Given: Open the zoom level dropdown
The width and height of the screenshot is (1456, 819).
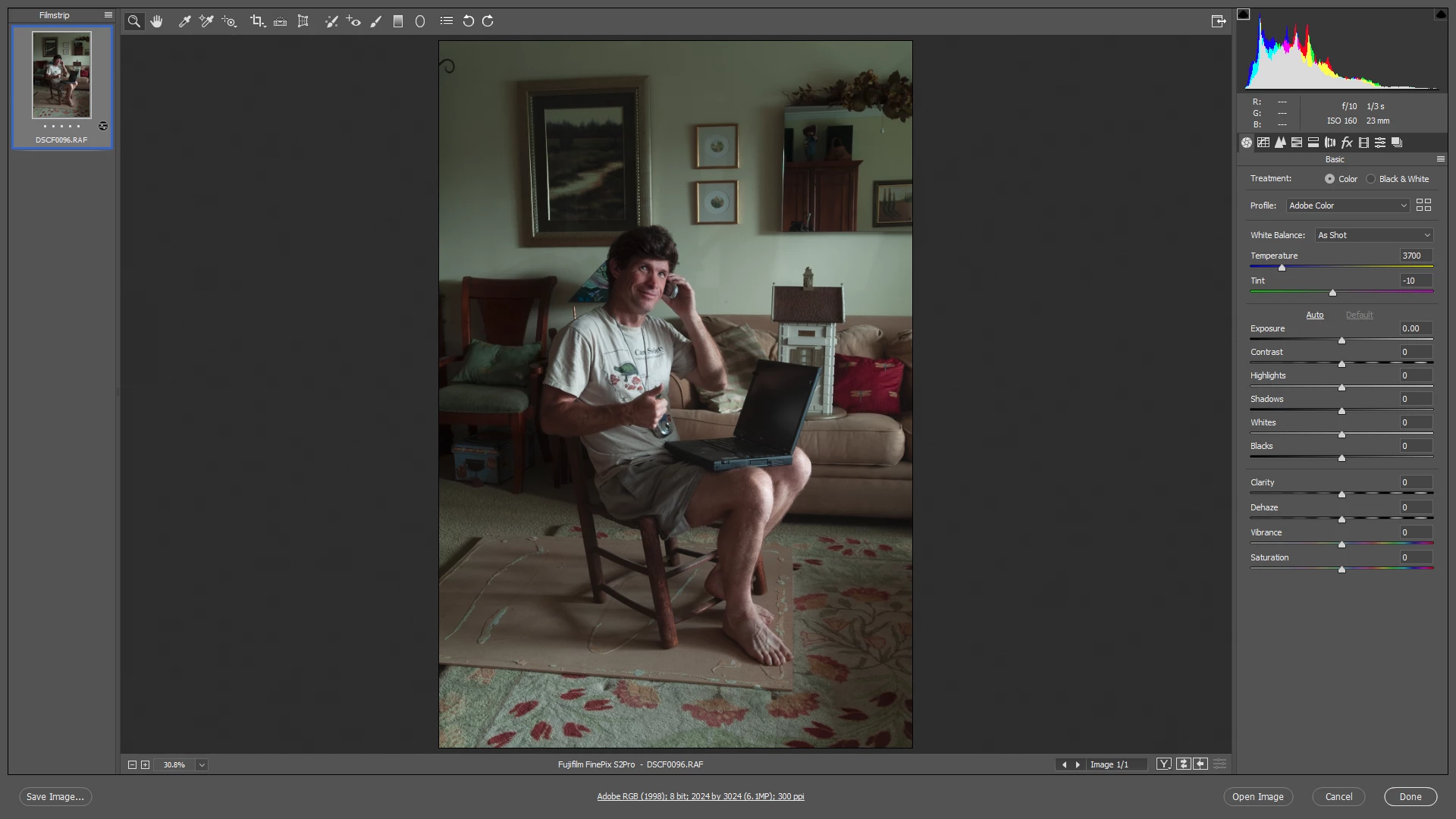Looking at the screenshot, I should coord(202,765).
